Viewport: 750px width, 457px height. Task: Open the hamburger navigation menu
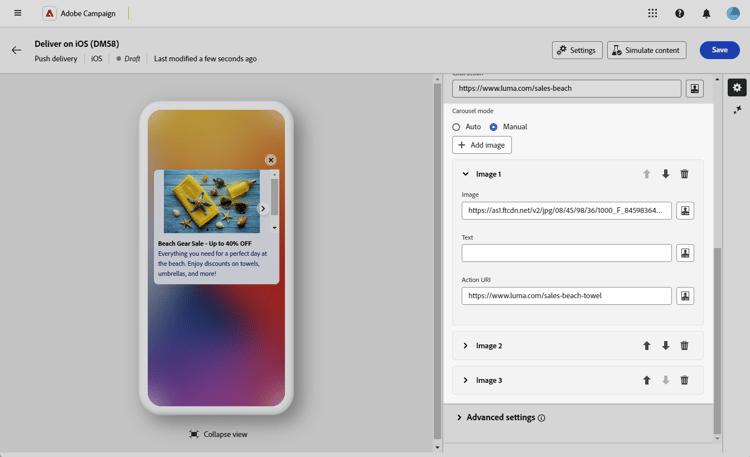tap(18, 13)
